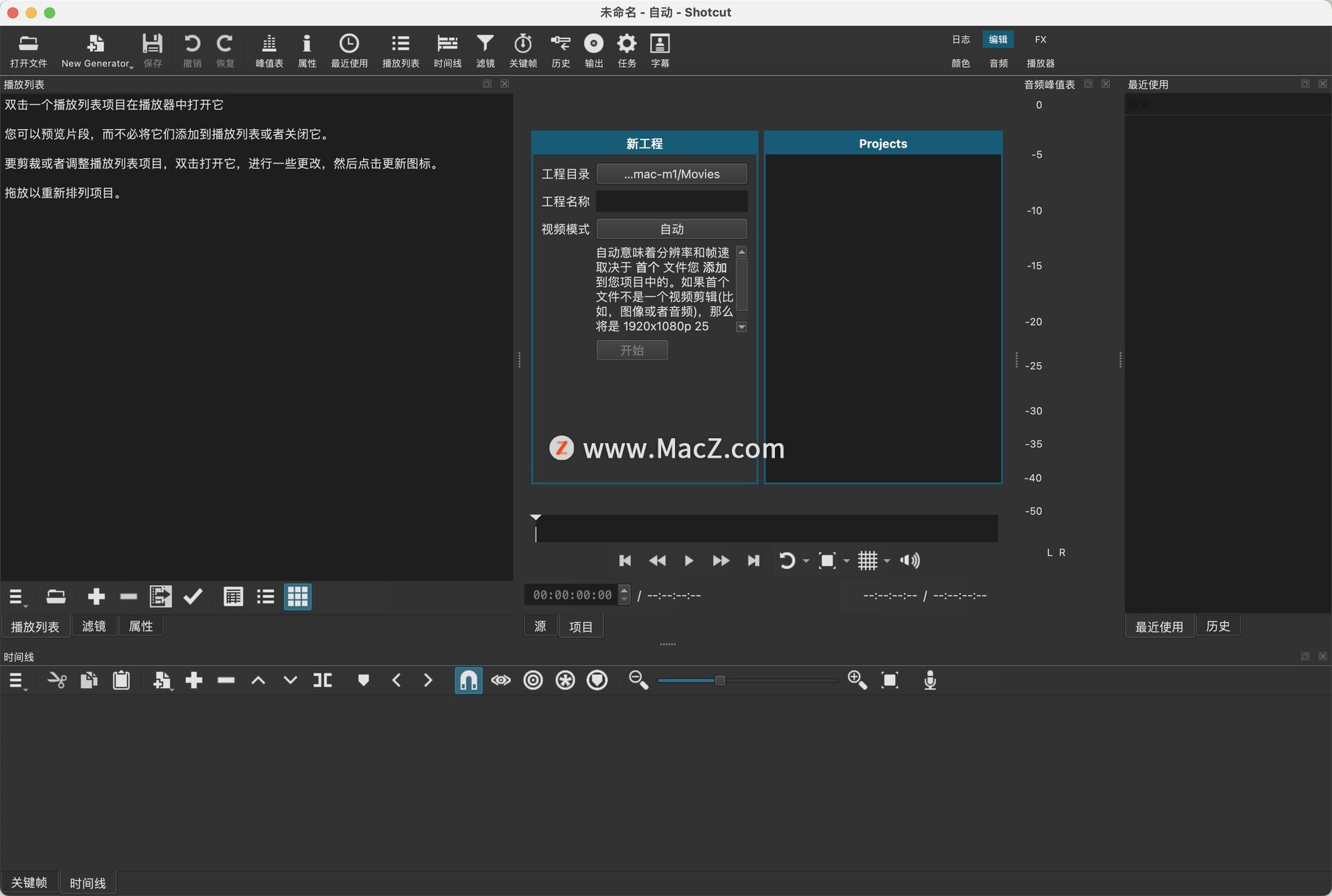Open the timeline hamburger menu
The height and width of the screenshot is (896, 1332).
(x=17, y=681)
